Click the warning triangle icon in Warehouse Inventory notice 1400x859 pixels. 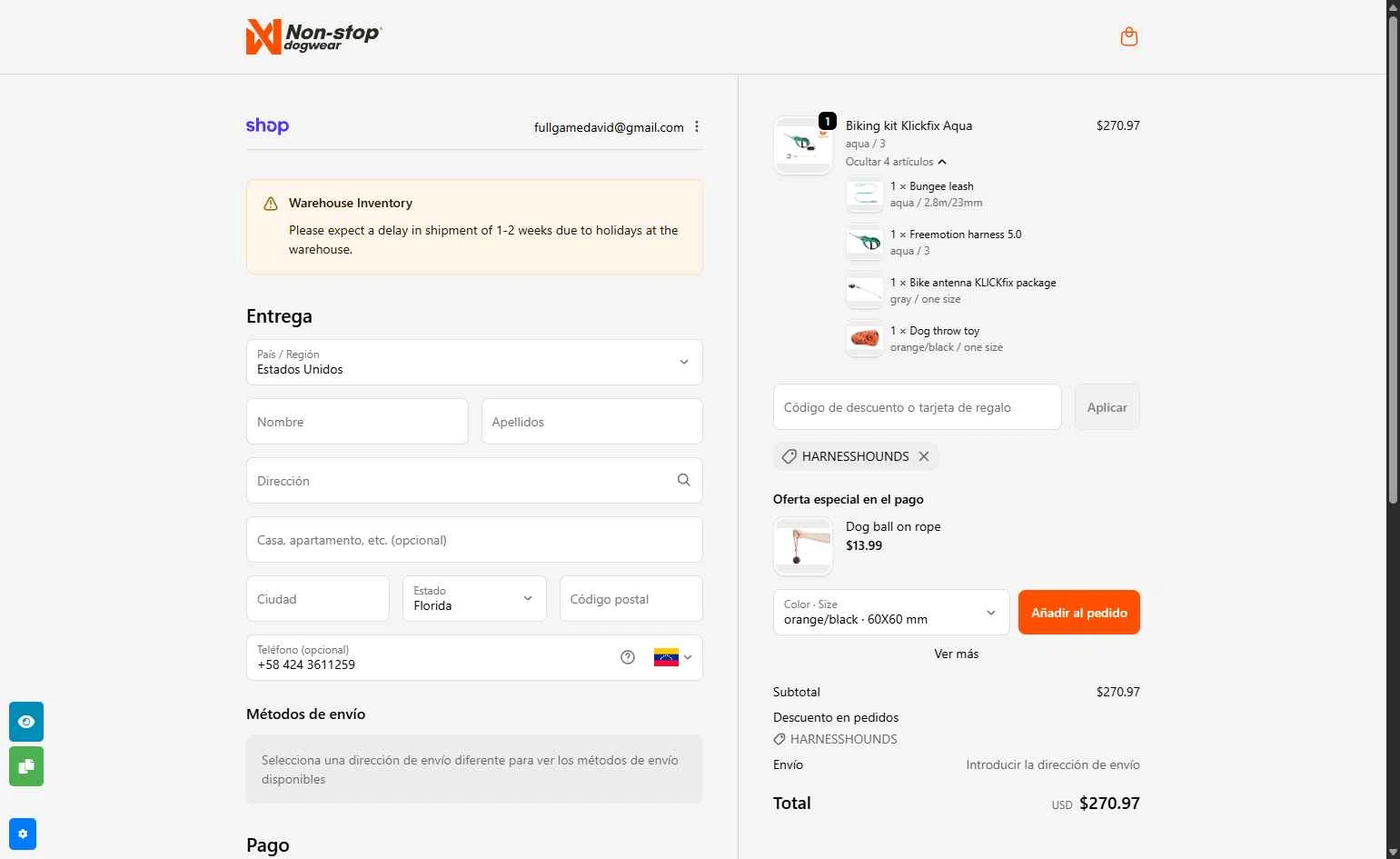271,204
